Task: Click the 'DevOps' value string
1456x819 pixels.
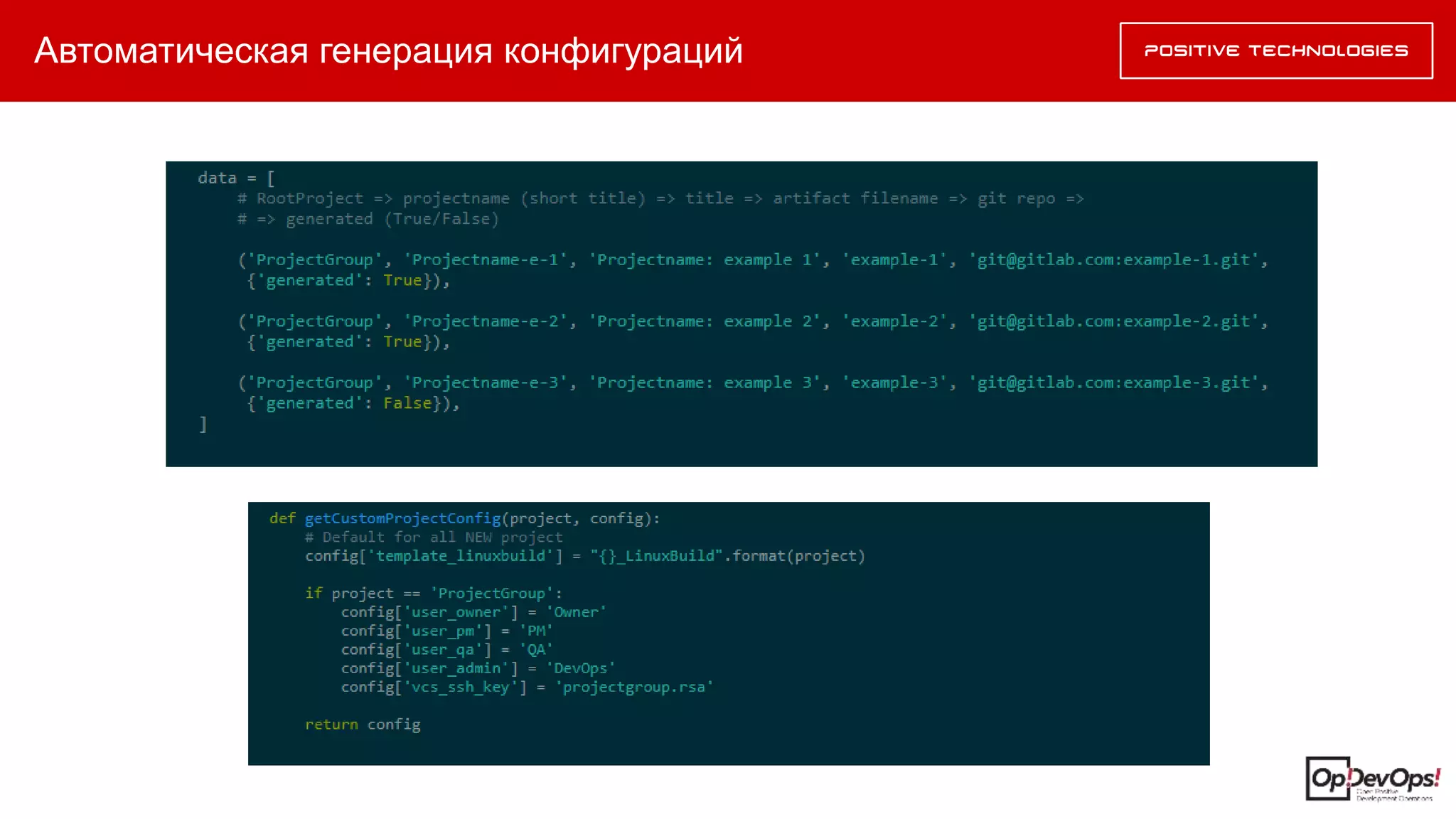Action: [581, 668]
